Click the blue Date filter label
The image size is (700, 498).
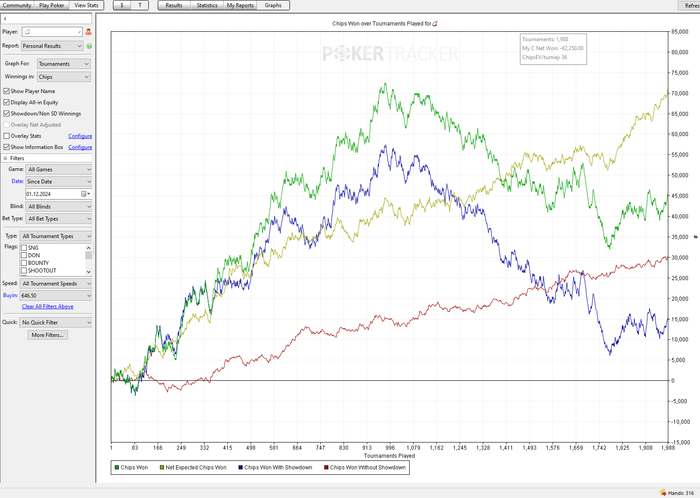click(x=17, y=182)
